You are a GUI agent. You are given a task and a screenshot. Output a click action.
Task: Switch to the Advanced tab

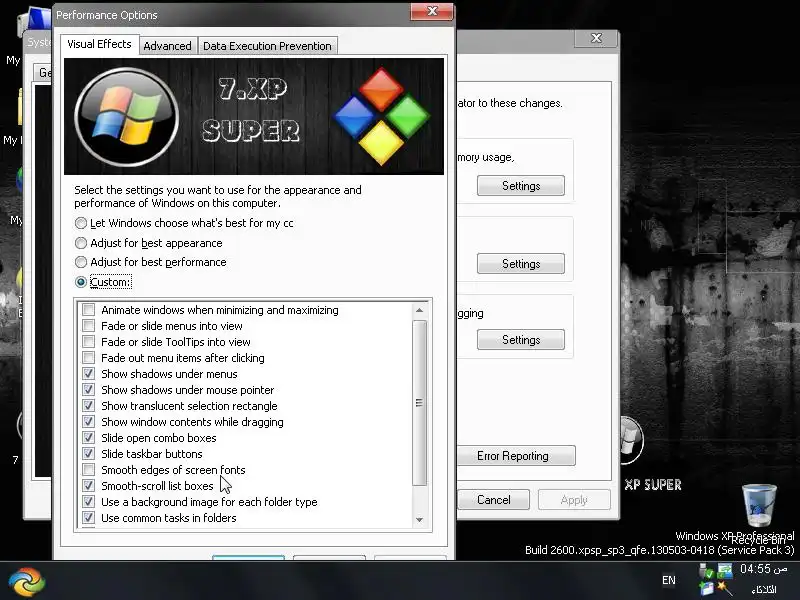[167, 46]
